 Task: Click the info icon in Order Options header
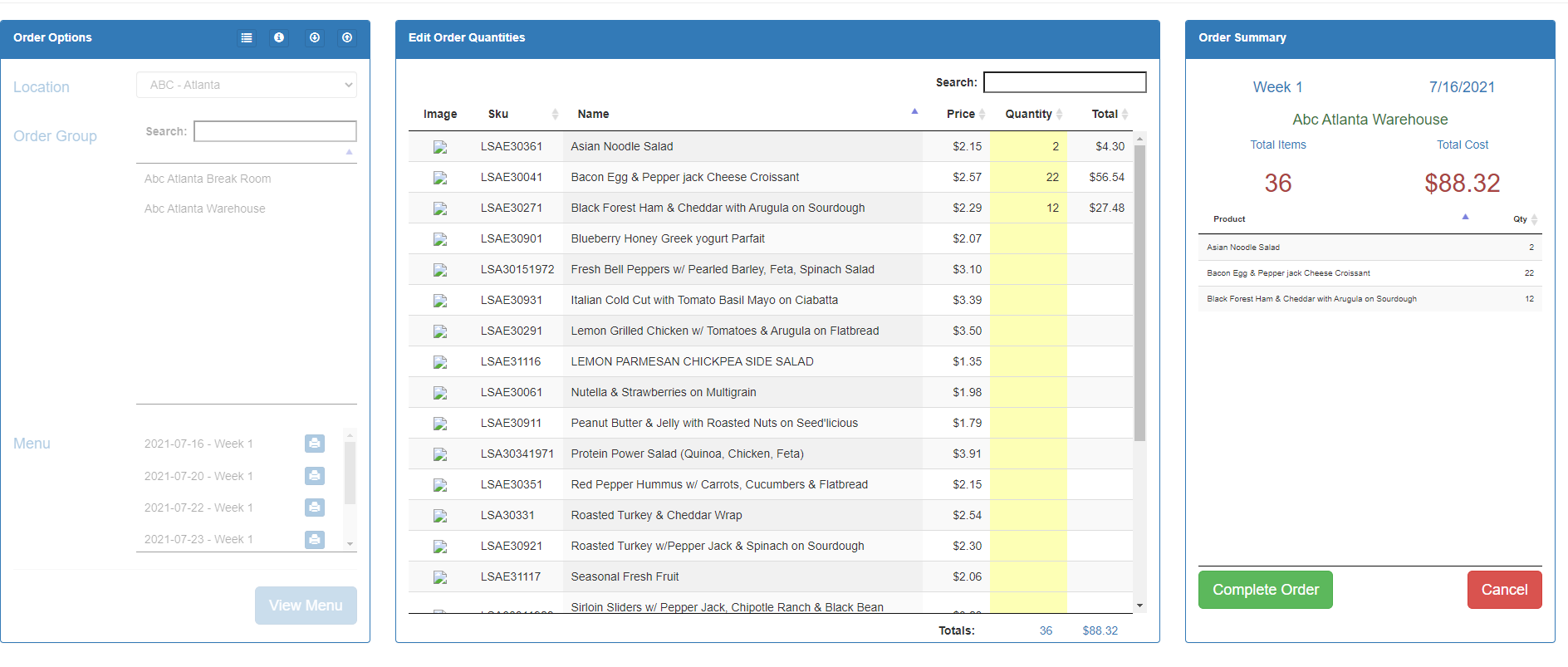279,37
